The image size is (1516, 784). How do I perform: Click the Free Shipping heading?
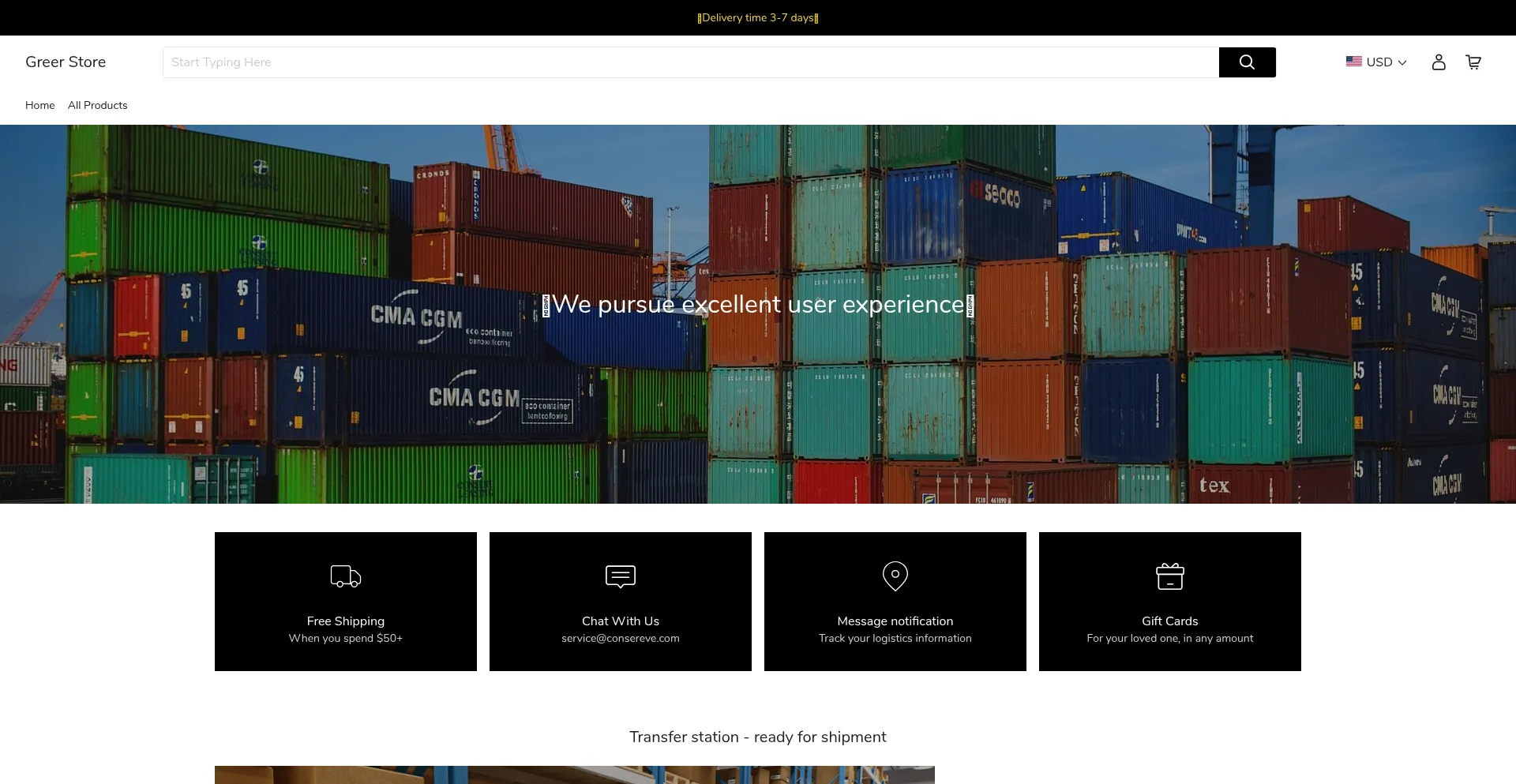(x=346, y=621)
